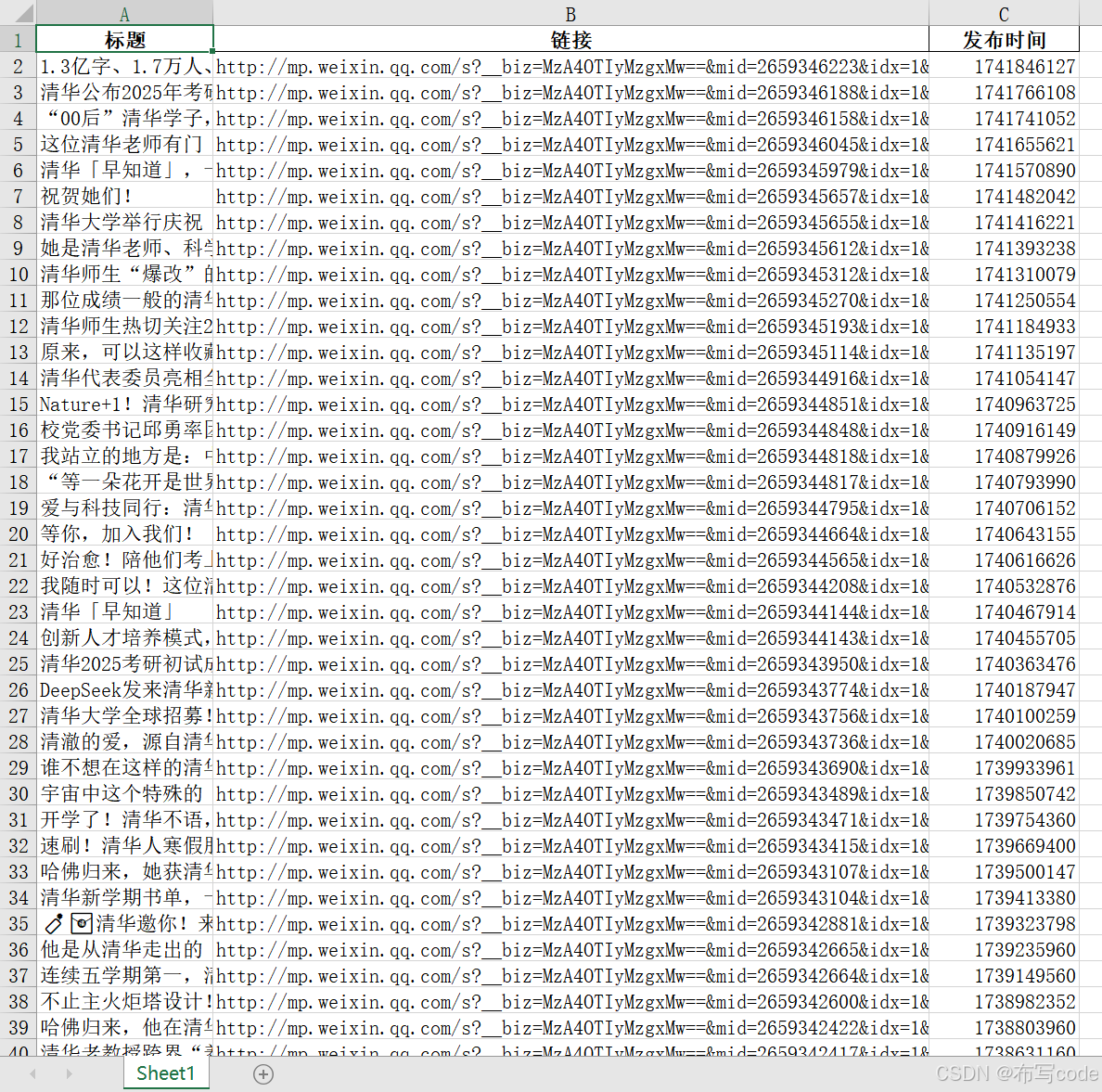Click link cell with mid=2659346223

[570, 66]
